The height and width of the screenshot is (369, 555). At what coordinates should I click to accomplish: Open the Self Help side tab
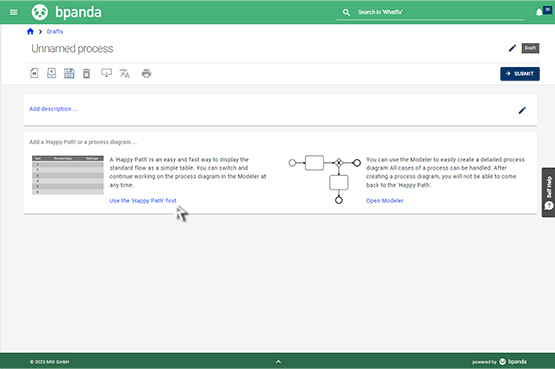click(x=548, y=192)
